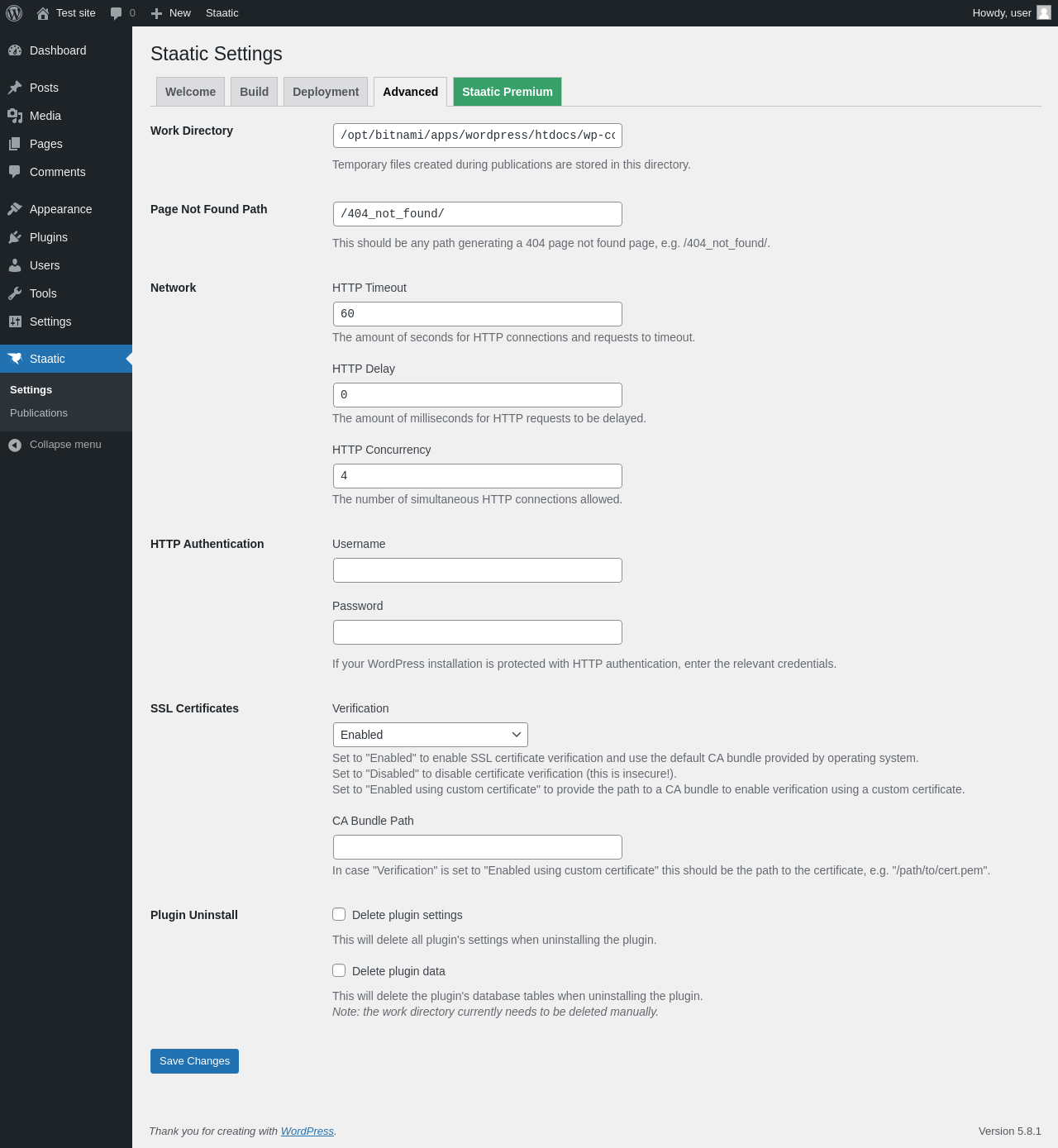The image size is (1058, 1148).
Task: Open the Settings submenu under Staatic
Action: click(x=31, y=390)
